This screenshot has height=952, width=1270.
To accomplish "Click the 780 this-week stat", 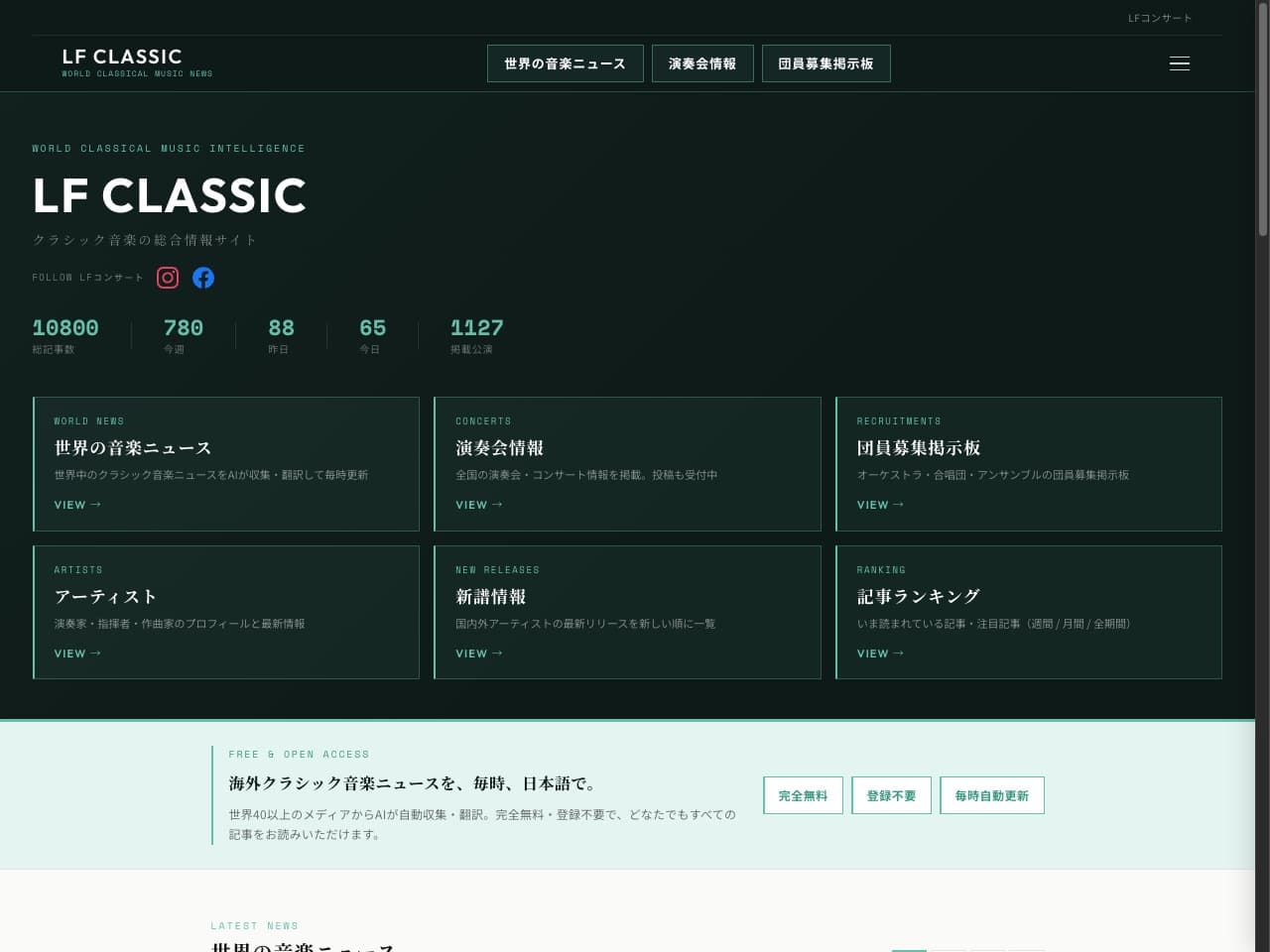I will pos(184,335).
